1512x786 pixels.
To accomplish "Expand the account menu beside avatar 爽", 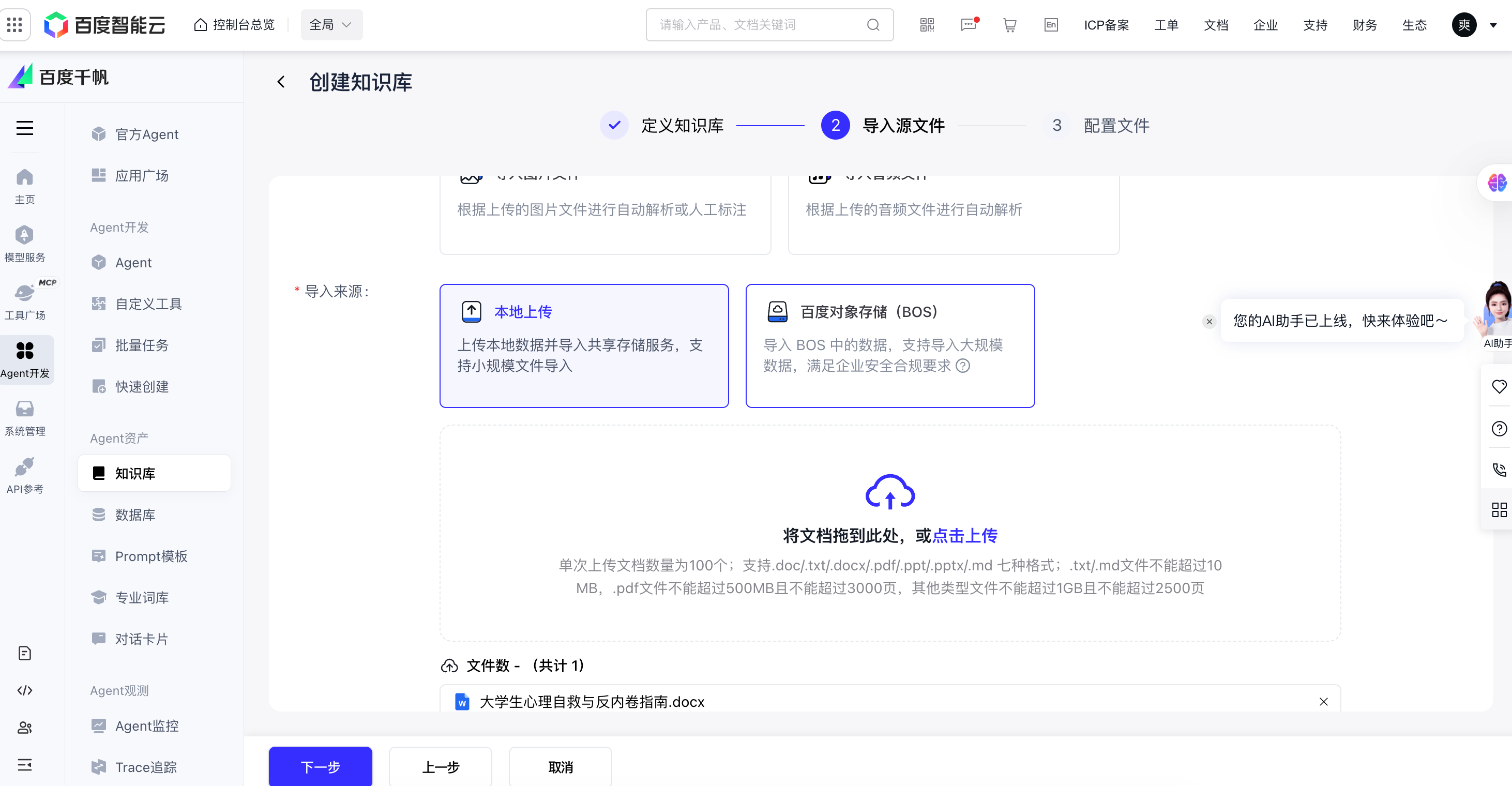I will tap(1493, 25).
